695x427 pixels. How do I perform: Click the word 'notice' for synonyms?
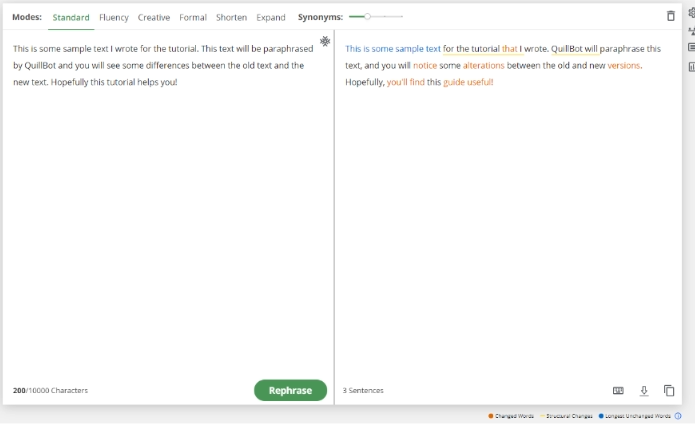(x=425, y=65)
